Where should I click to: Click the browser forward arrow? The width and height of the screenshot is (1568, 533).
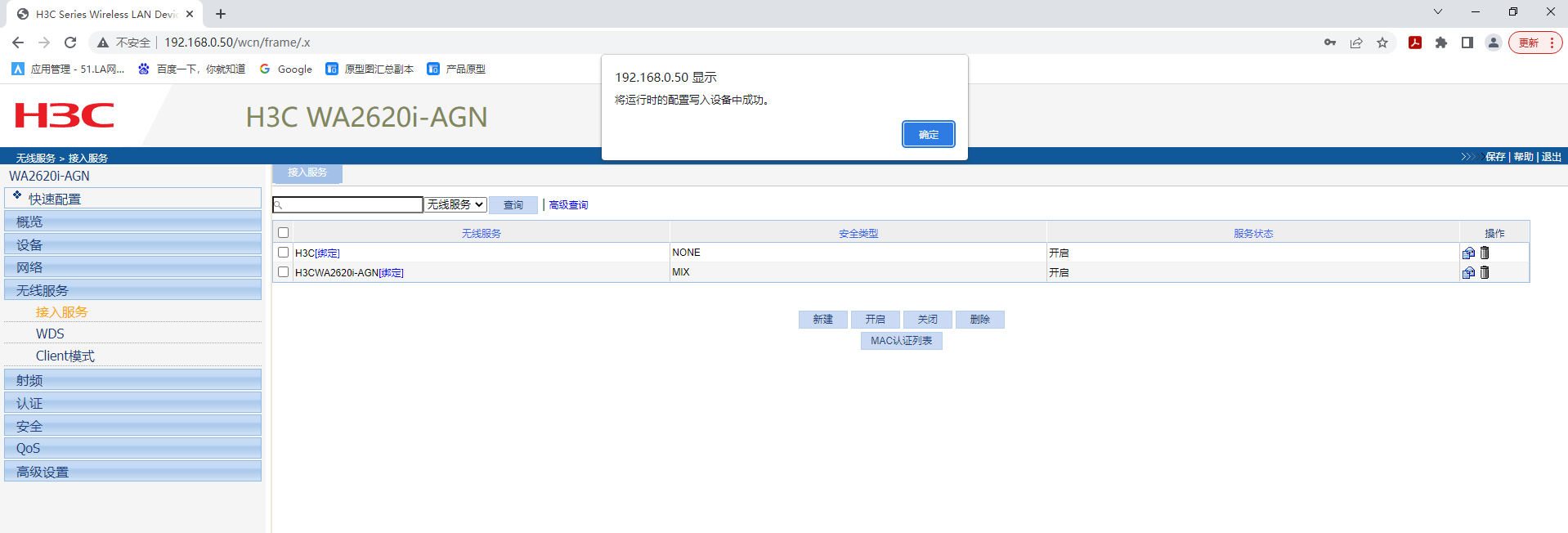tap(44, 43)
